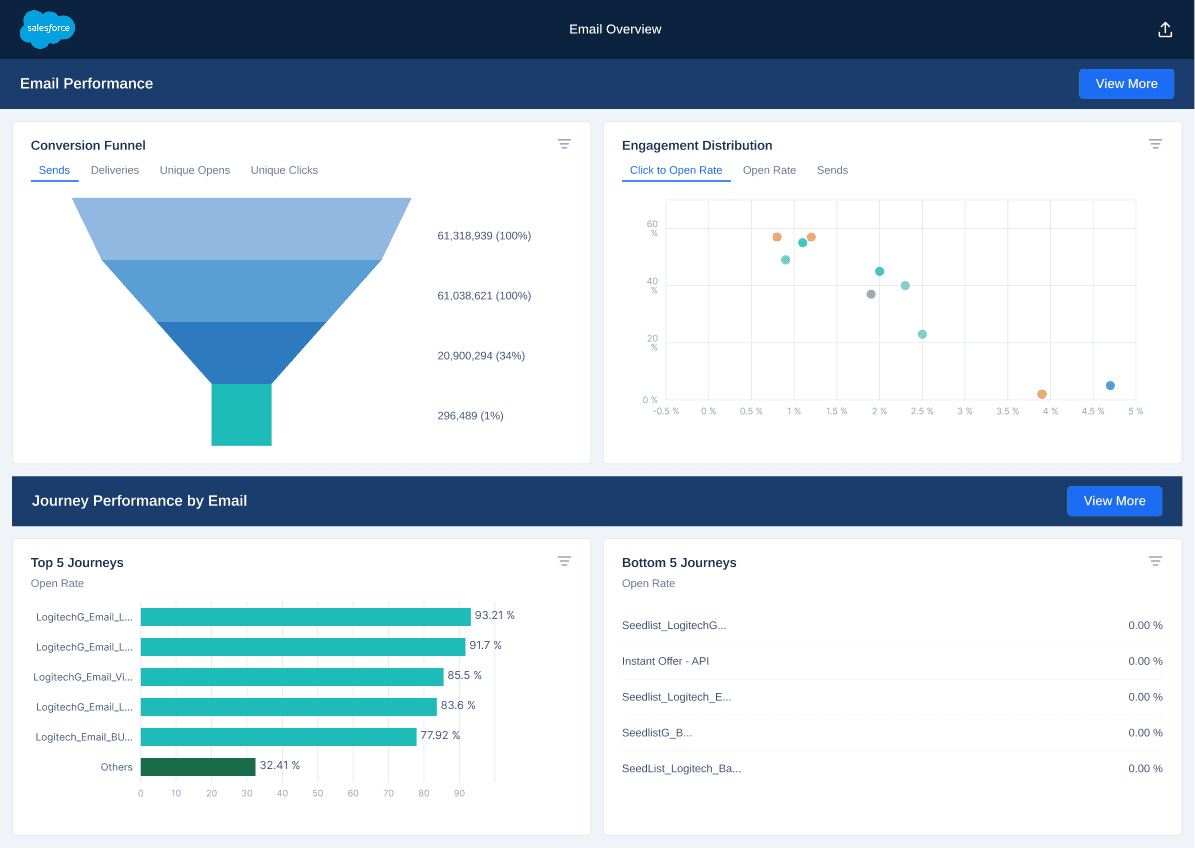
Task: Open the share/export icon in header
Action: pos(1165,30)
